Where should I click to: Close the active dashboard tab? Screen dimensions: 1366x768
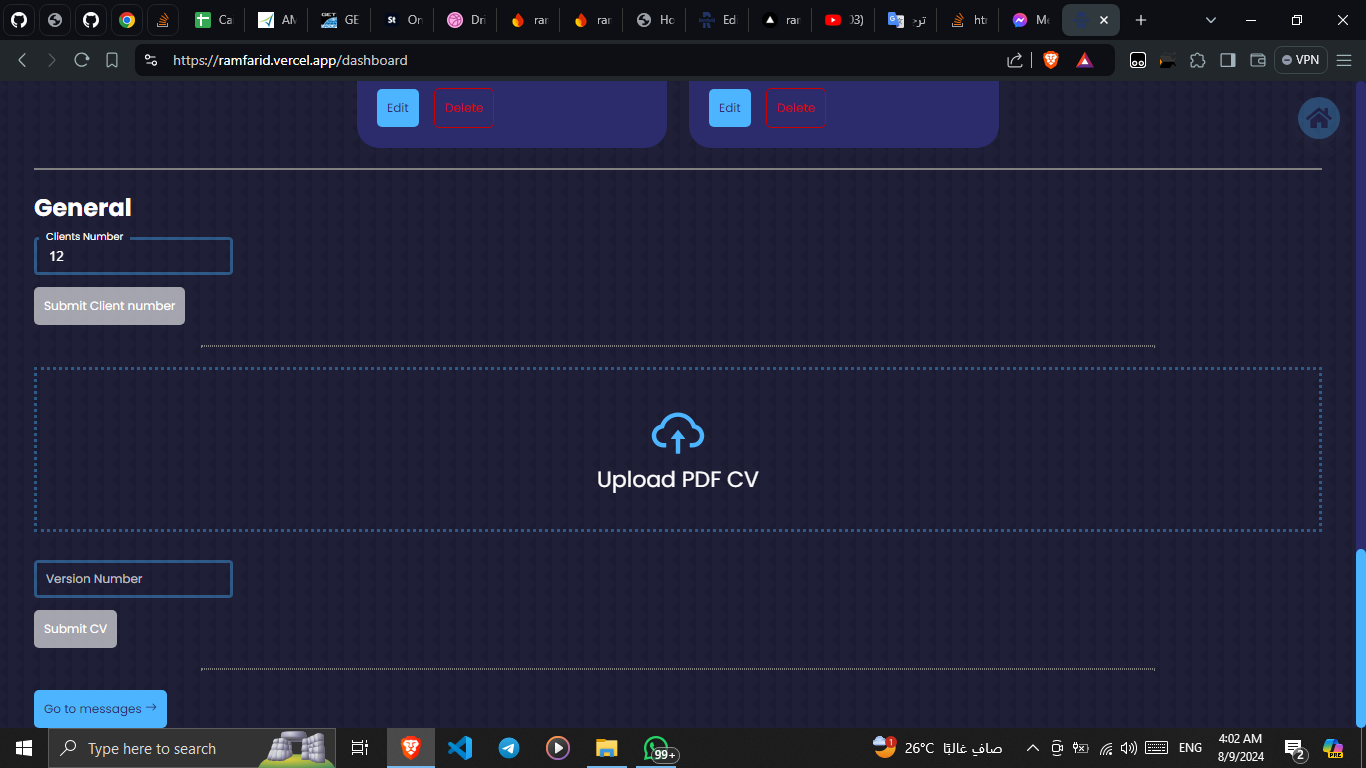1104,20
